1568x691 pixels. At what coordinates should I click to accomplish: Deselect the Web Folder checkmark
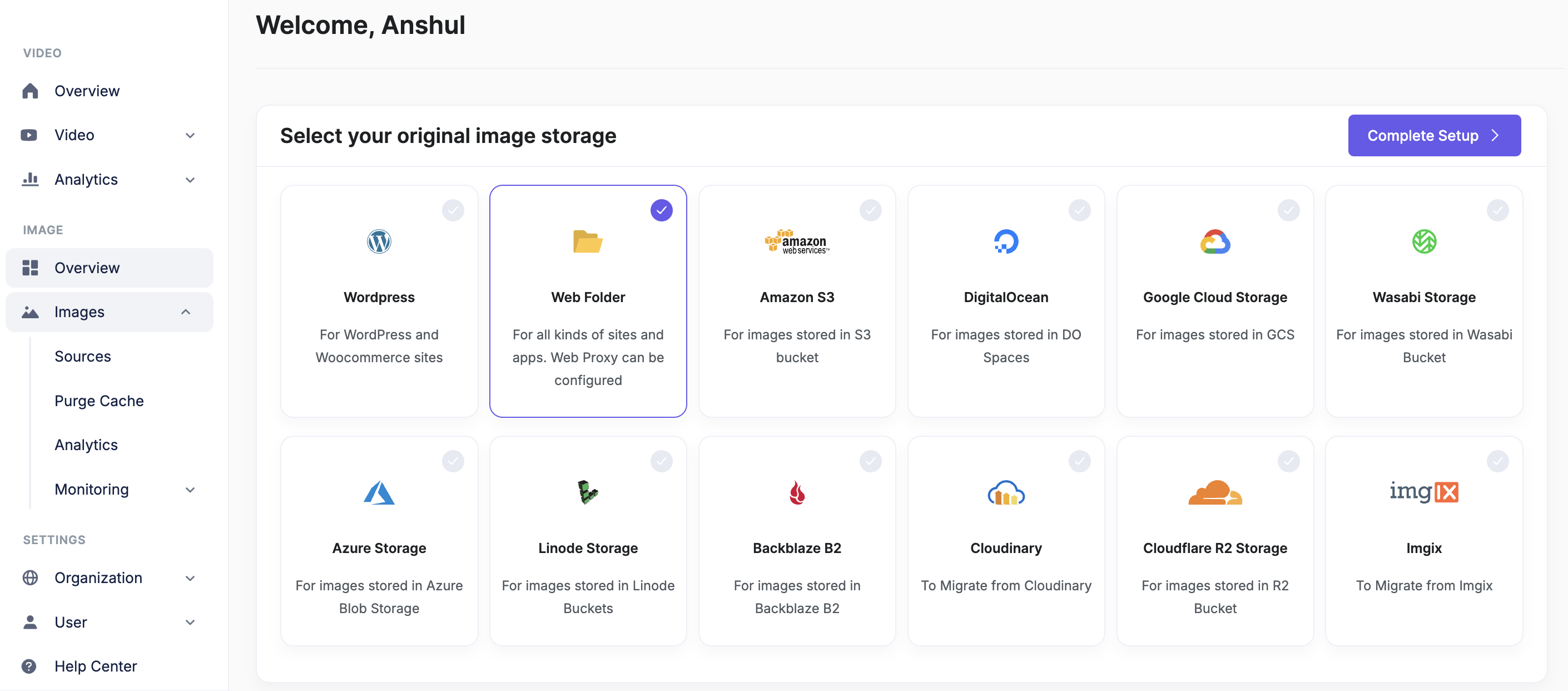(662, 211)
